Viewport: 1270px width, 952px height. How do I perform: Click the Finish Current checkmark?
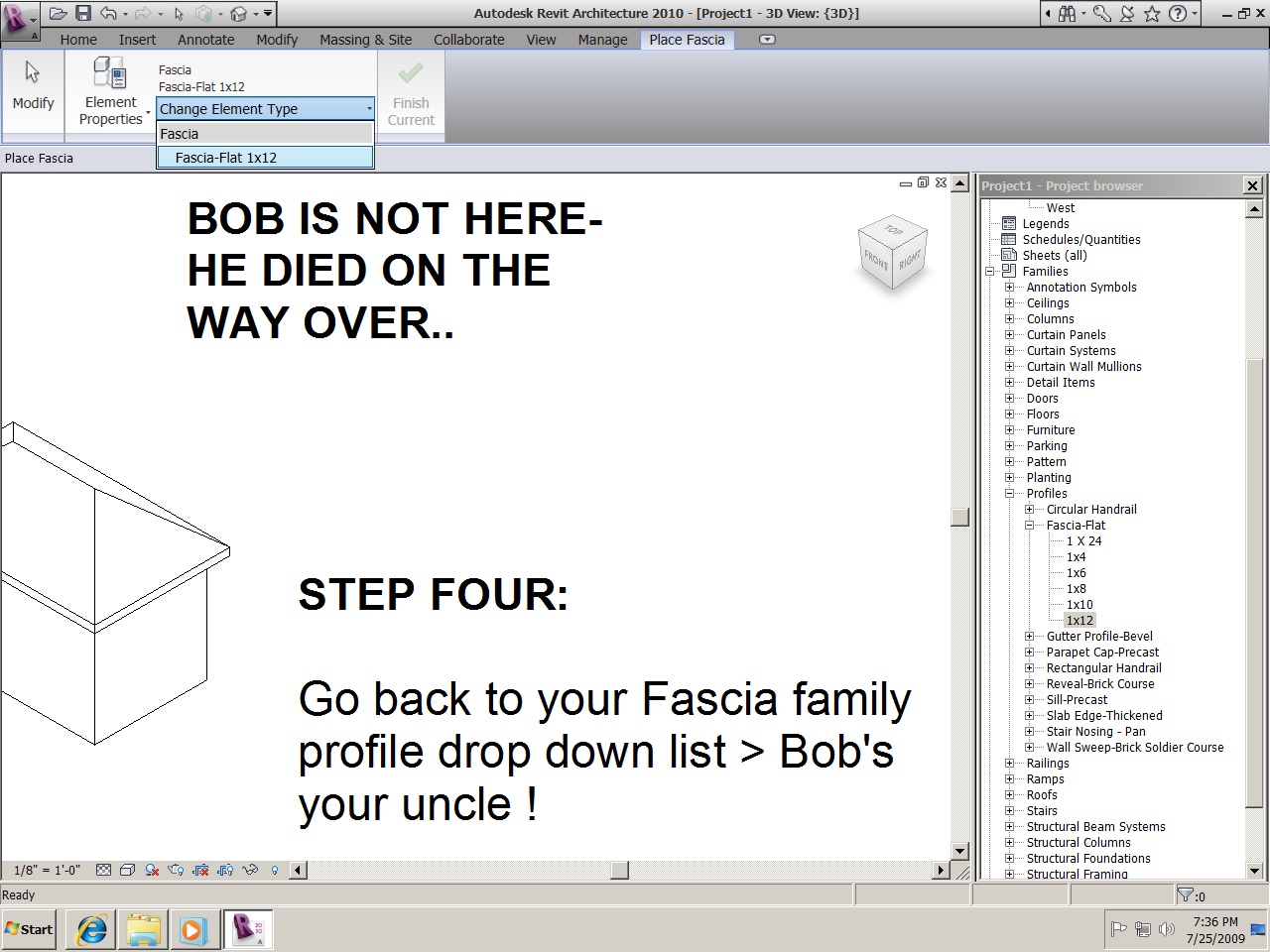[x=411, y=93]
